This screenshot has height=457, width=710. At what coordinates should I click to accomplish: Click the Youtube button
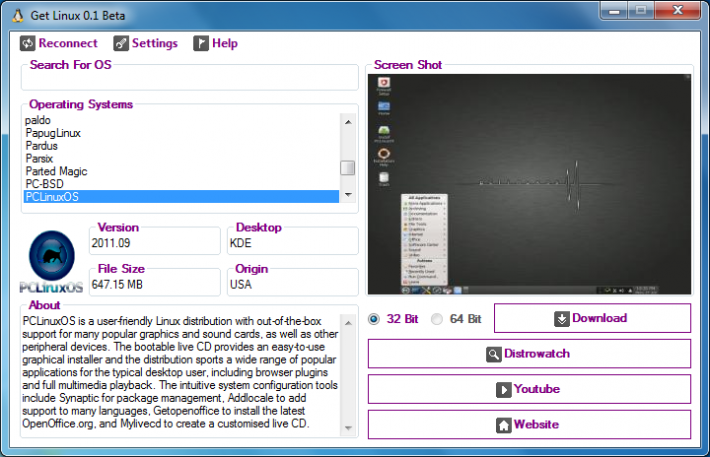pos(529,389)
